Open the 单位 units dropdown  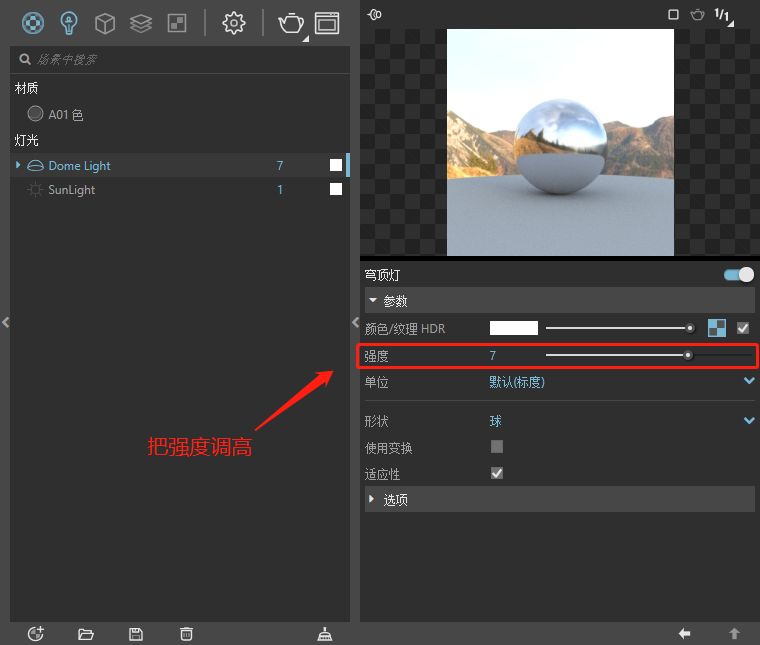[622, 382]
